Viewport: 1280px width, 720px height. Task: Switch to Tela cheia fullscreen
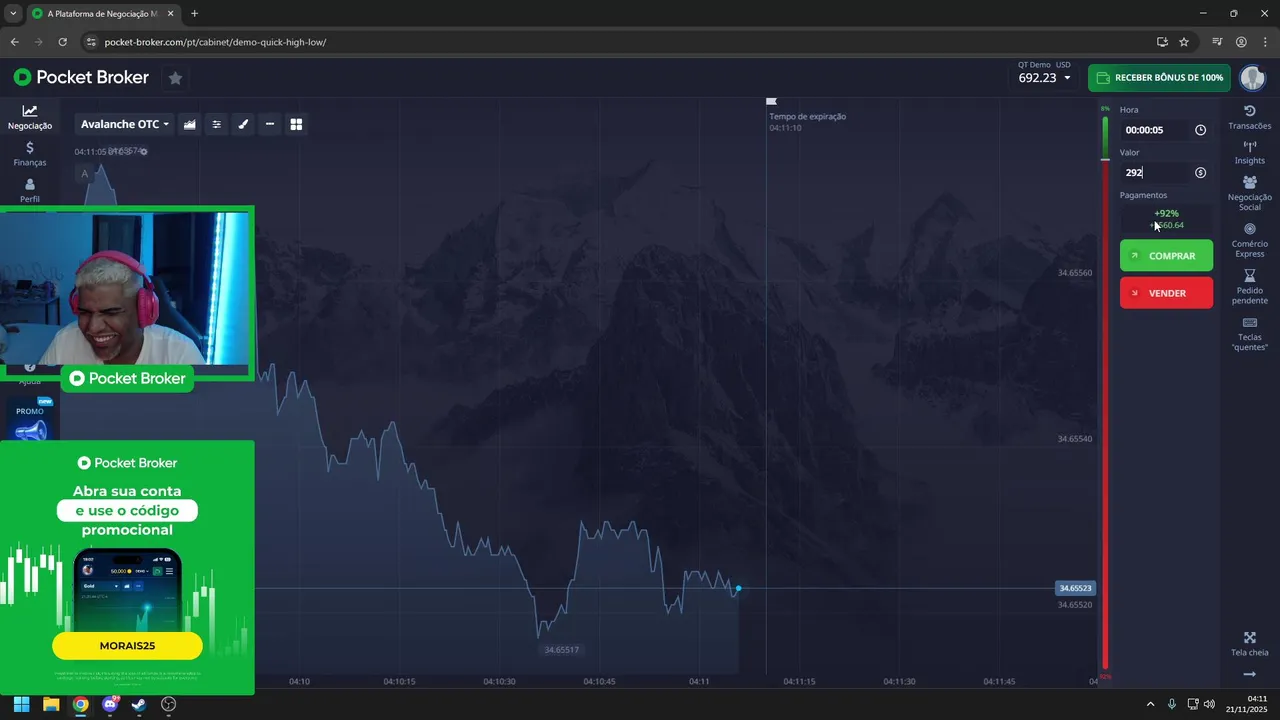pyautogui.click(x=1249, y=644)
